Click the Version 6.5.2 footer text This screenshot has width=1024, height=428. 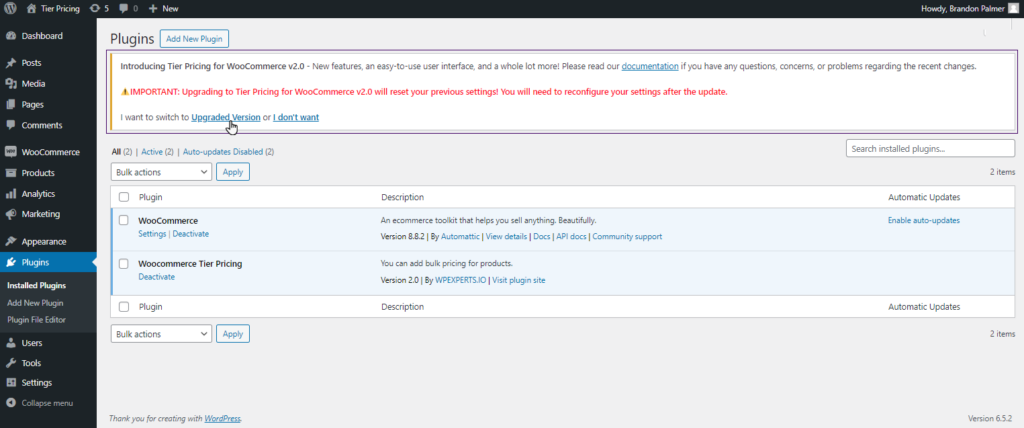point(989,418)
